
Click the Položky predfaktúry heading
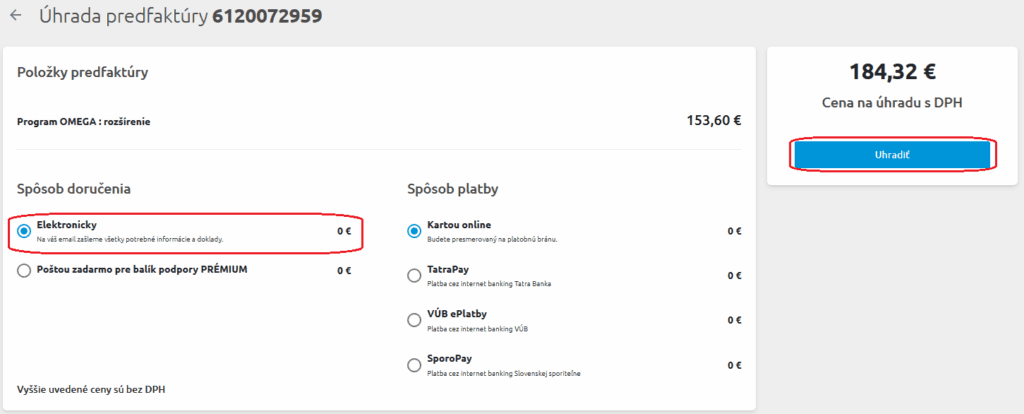point(83,72)
